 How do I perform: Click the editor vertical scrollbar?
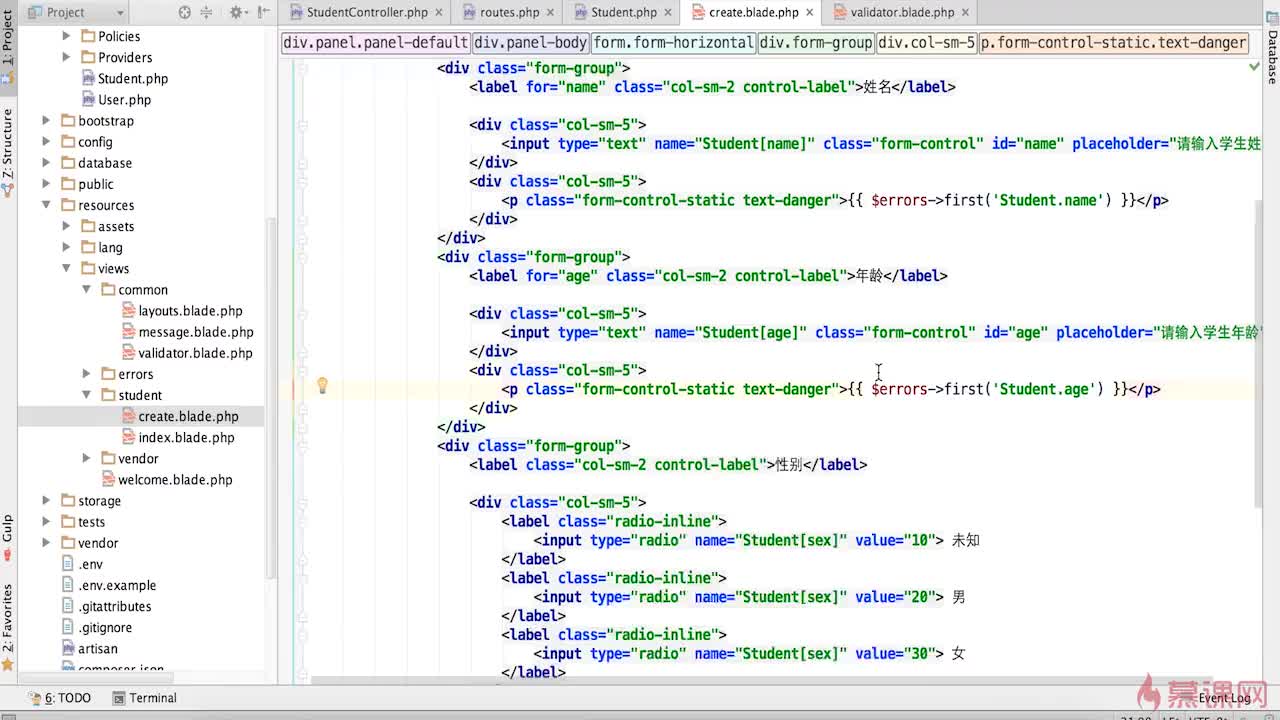point(1258,353)
